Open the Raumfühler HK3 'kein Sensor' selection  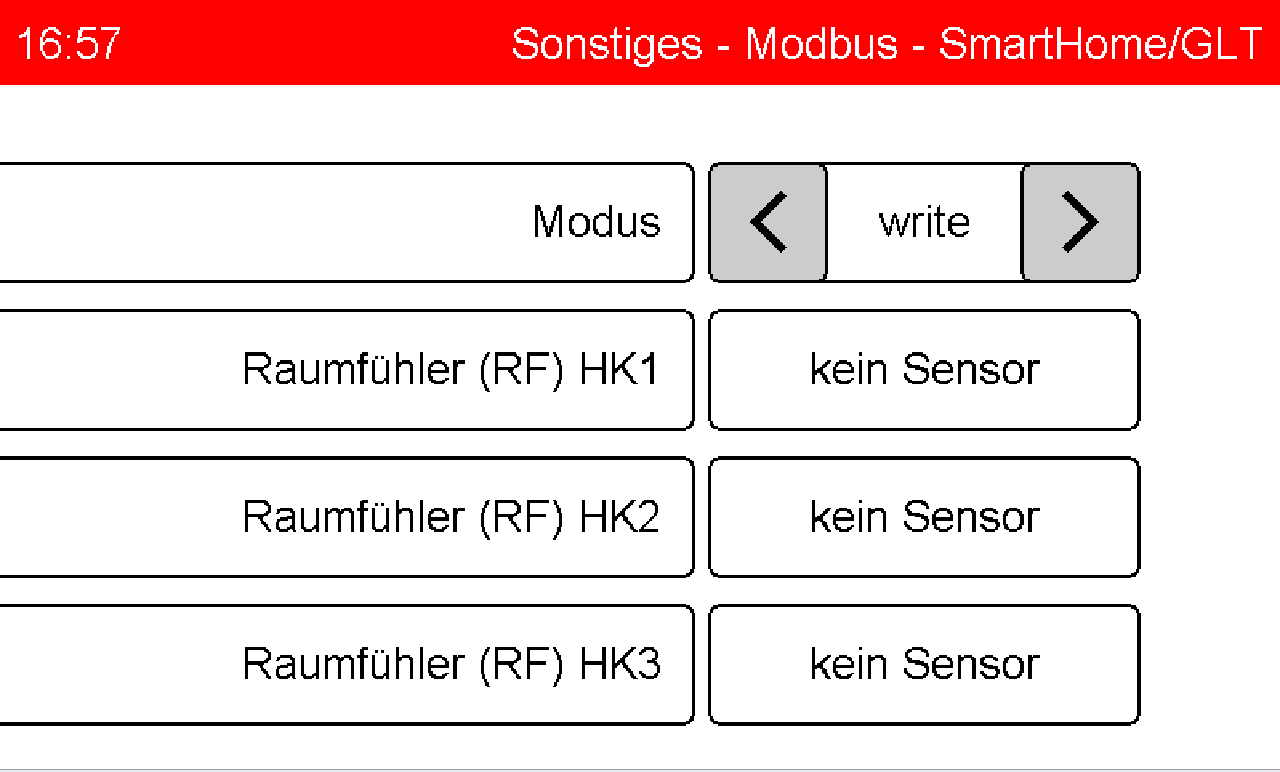click(x=924, y=664)
